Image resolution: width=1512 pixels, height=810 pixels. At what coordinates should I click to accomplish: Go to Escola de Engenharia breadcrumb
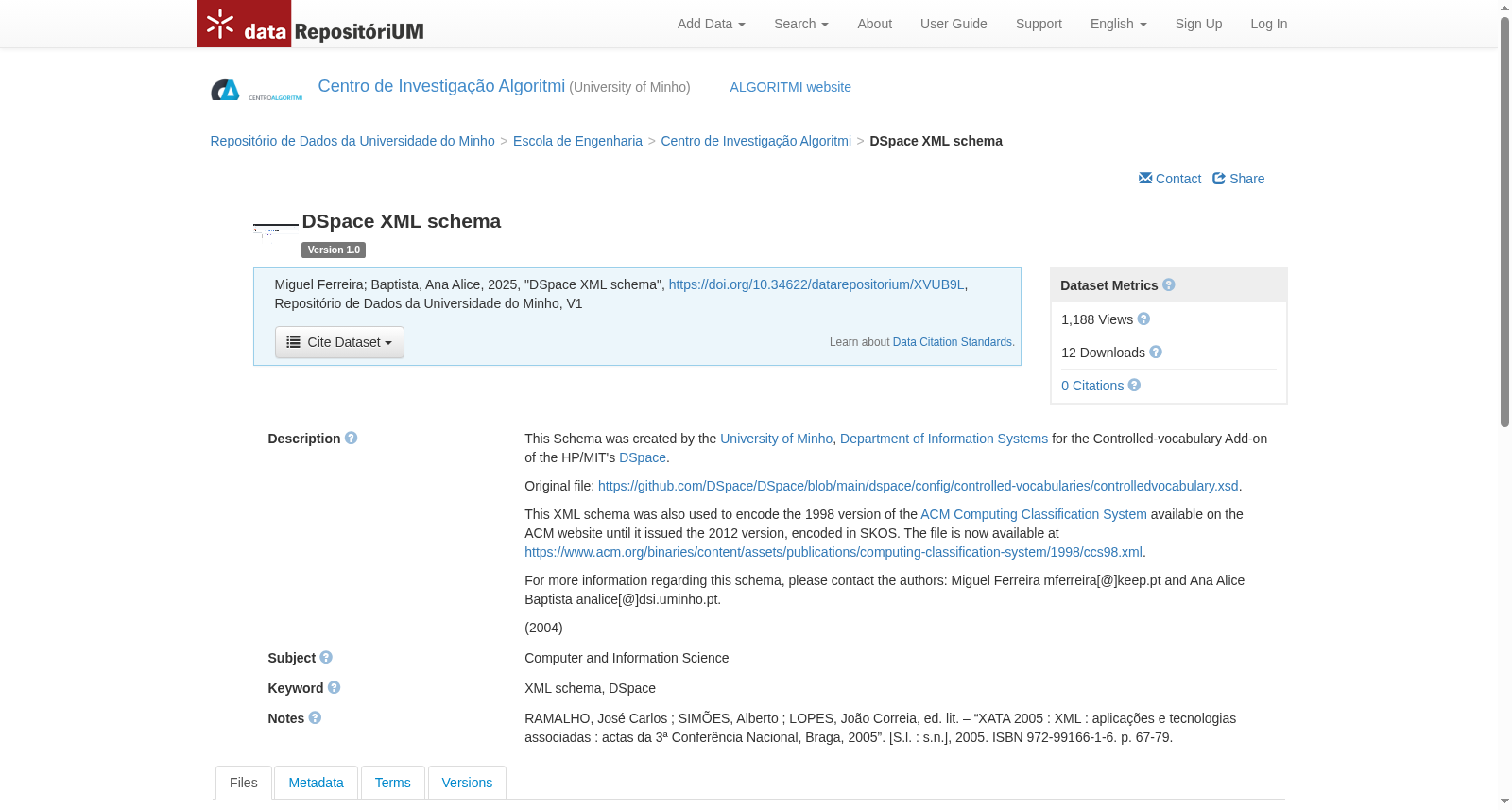[x=577, y=141]
